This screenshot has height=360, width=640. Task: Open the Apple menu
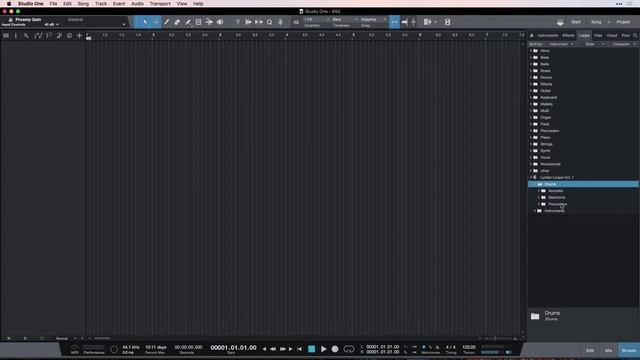point(9,4)
